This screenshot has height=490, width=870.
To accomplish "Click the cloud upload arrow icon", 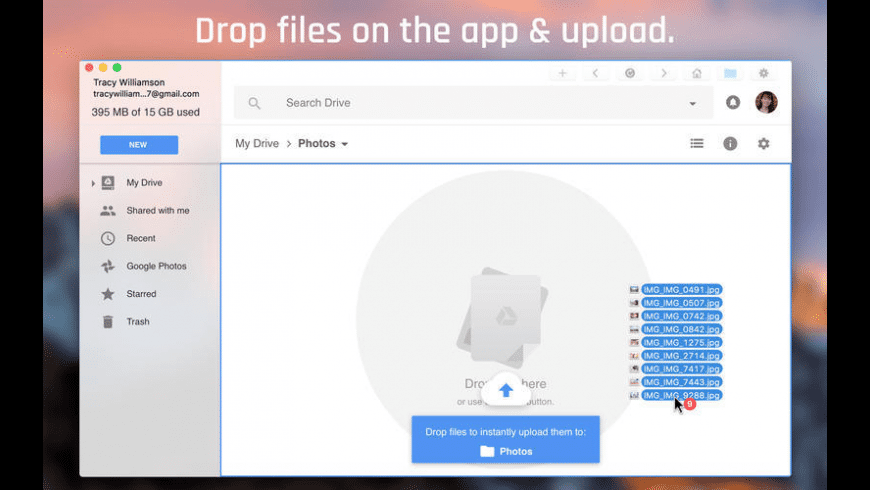I will 505,390.
